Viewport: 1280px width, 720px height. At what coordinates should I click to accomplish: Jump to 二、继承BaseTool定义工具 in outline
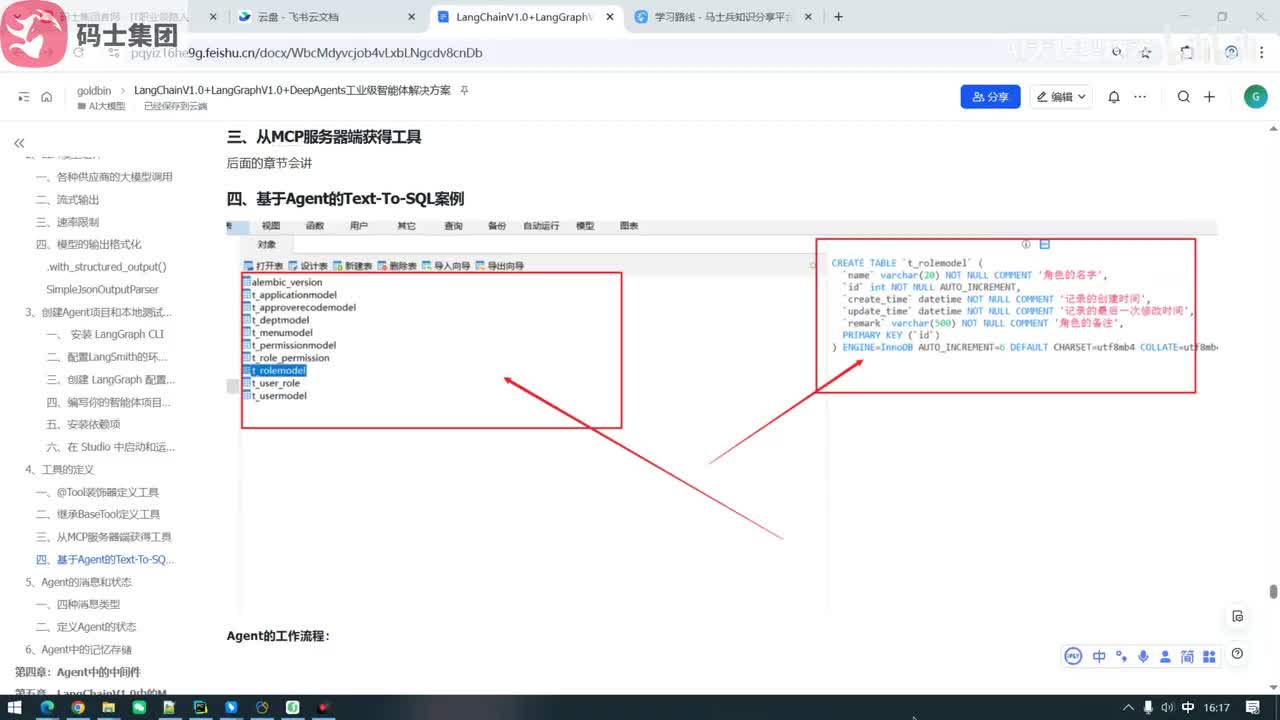coord(98,514)
